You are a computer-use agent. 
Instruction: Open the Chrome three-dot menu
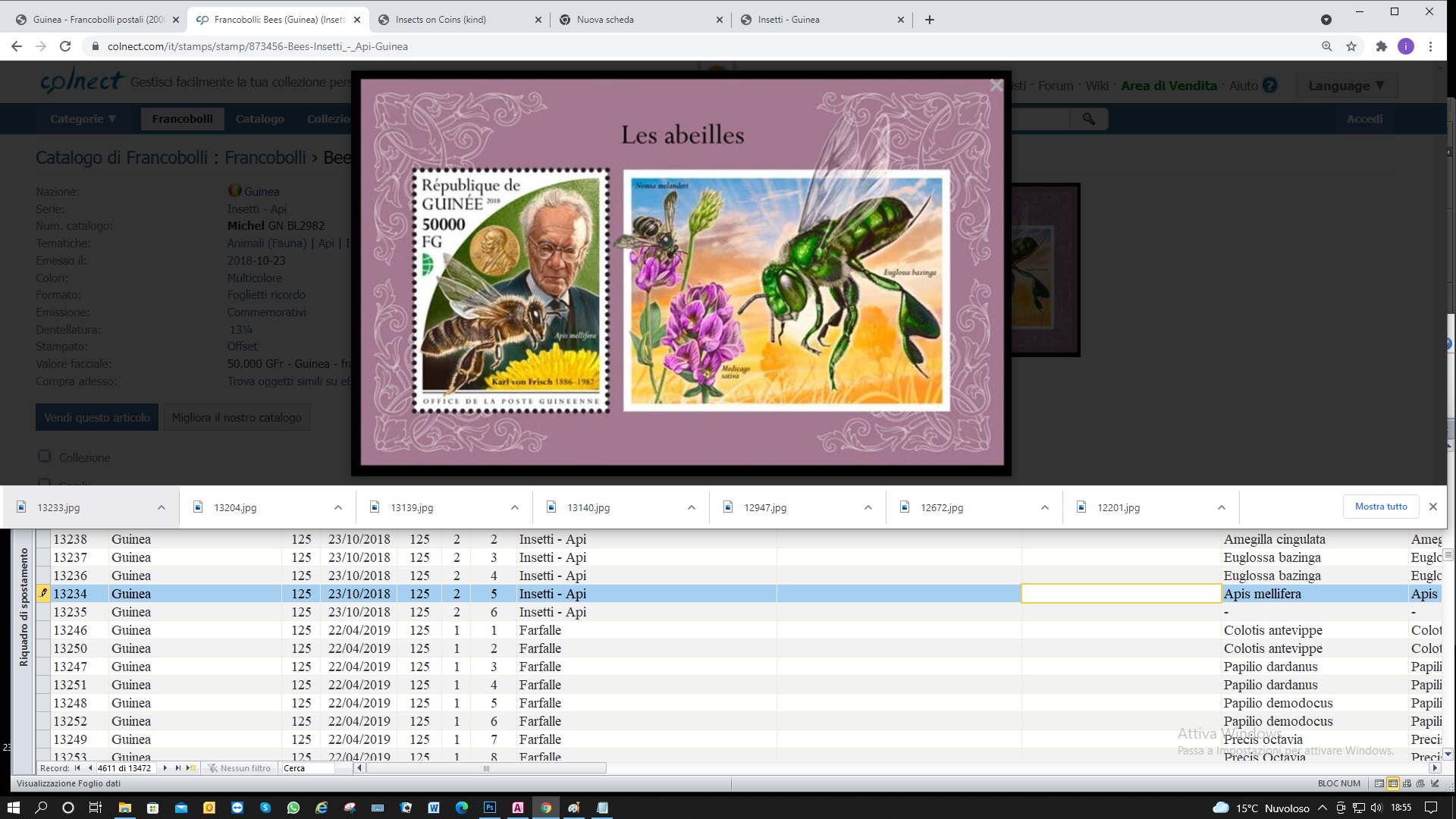[x=1431, y=46]
